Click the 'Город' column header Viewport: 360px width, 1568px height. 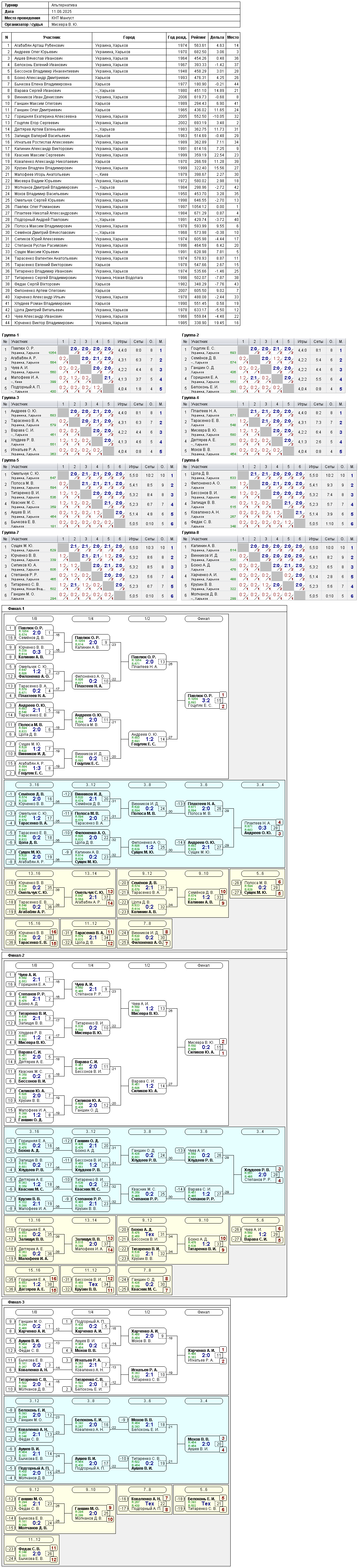tap(129, 37)
